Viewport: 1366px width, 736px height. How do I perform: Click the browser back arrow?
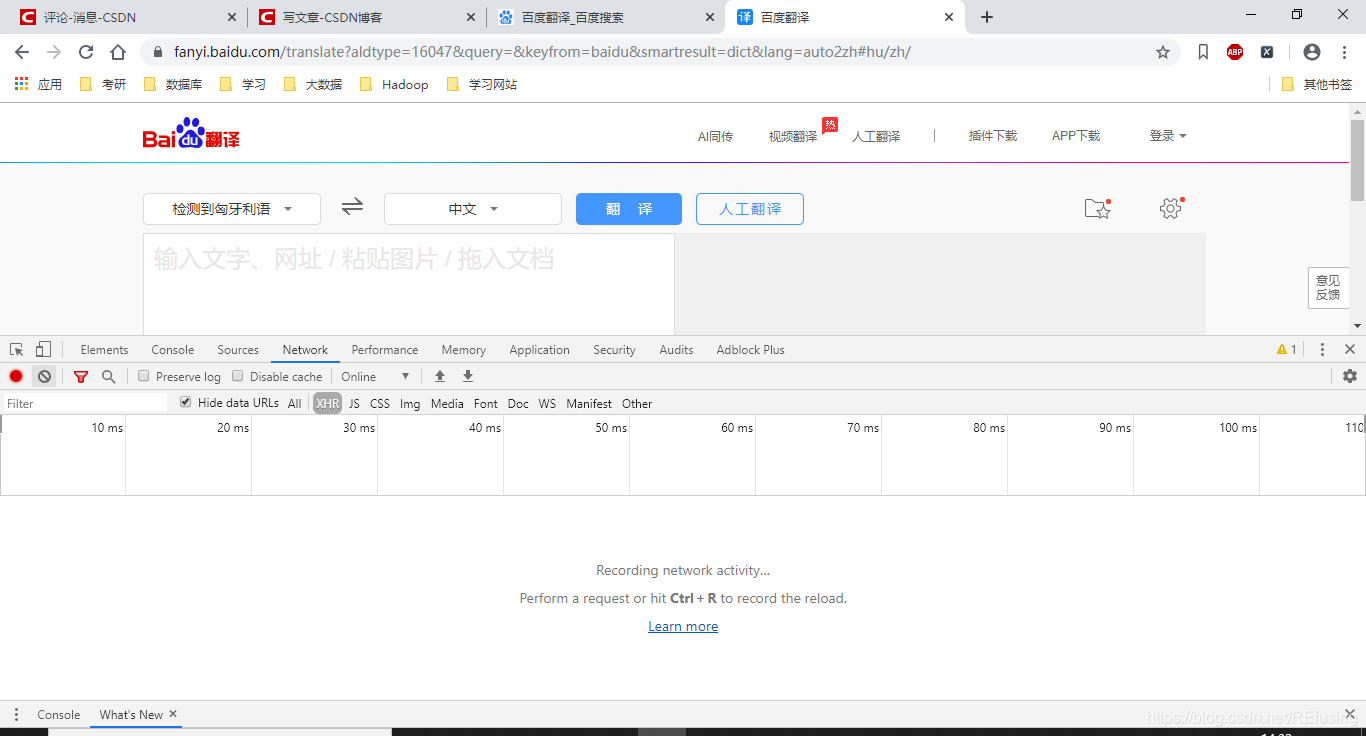[x=22, y=52]
